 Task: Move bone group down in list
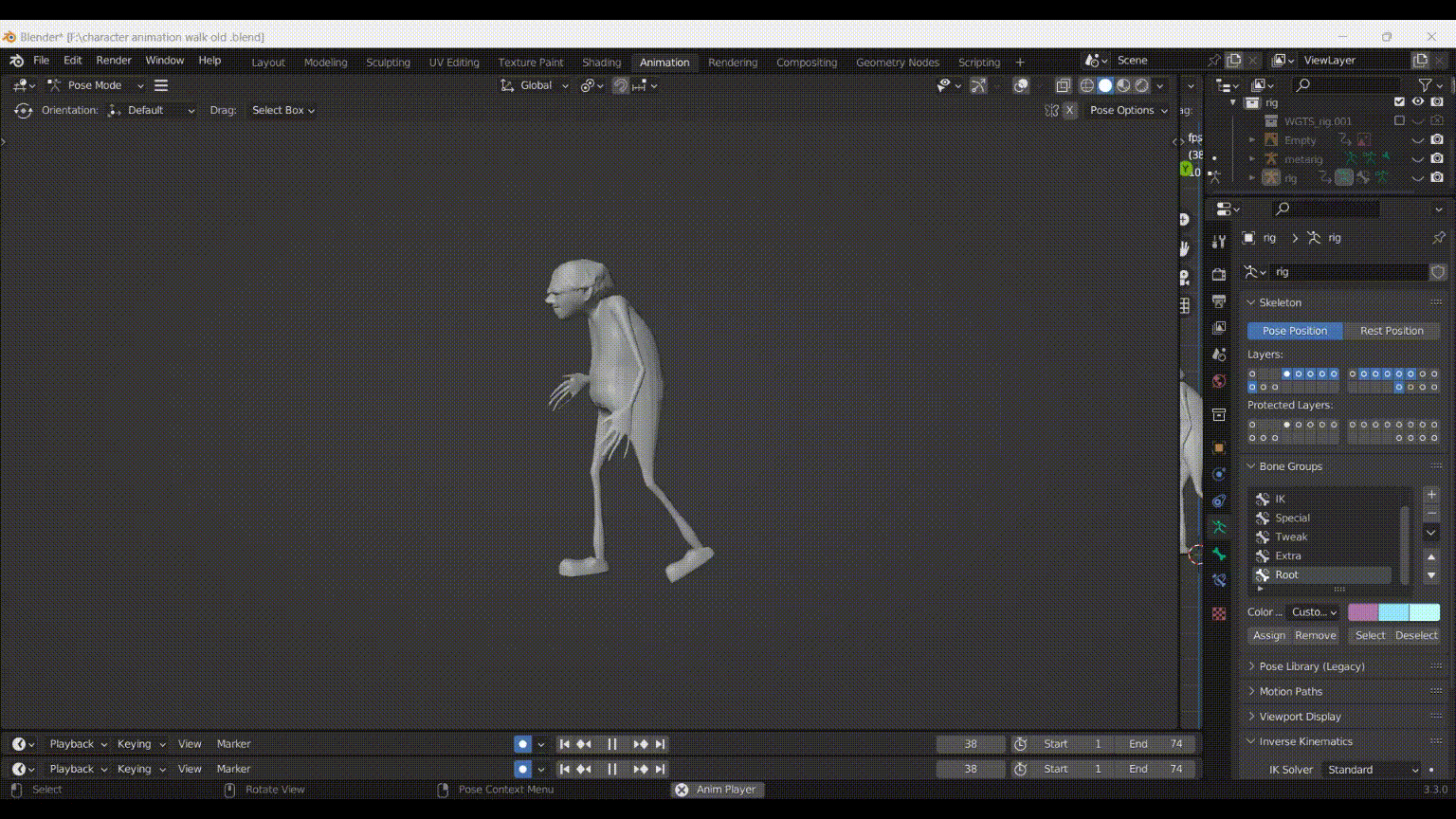pos(1432,575)
